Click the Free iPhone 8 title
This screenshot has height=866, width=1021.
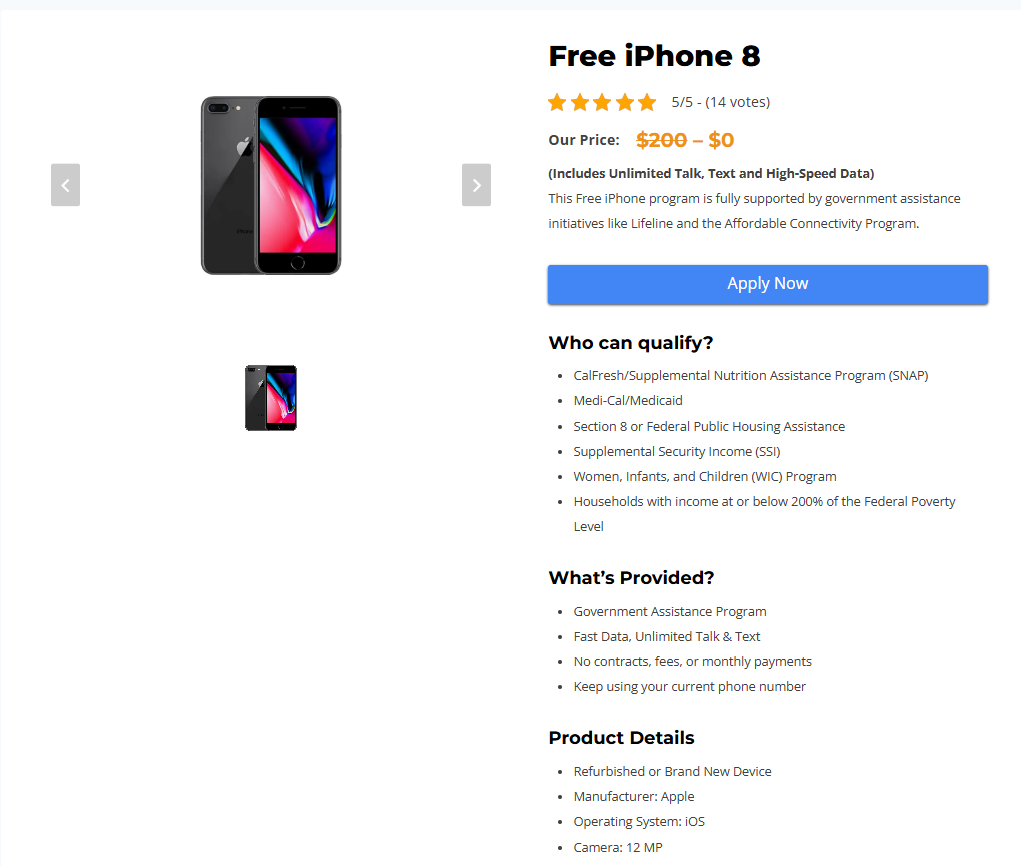point(654,56)
